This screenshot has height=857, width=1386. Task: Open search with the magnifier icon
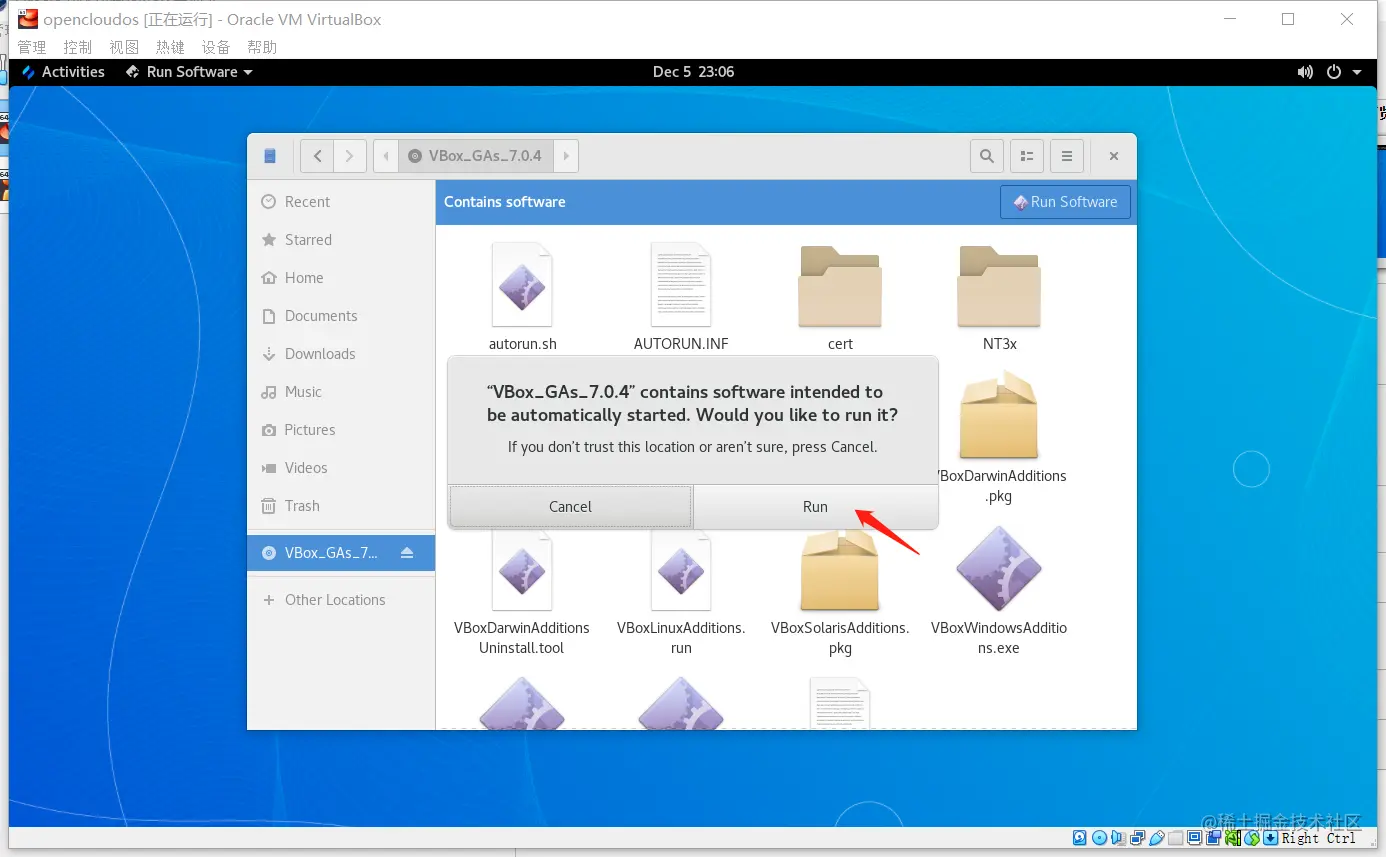point(987,156)
